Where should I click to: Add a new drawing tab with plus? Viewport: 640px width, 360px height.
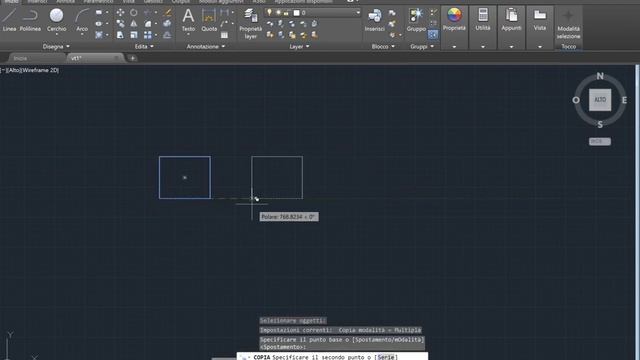pos(132,58)
